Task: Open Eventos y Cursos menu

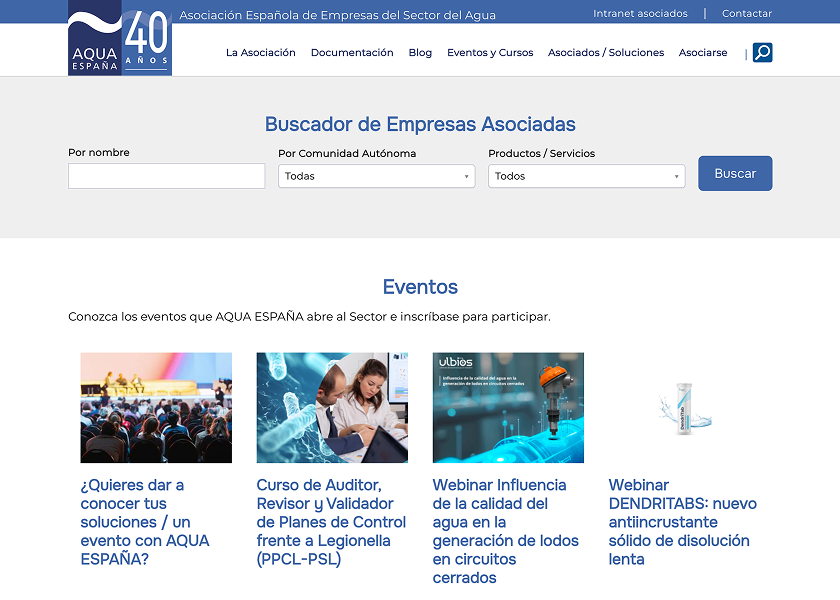Action: 490,53
